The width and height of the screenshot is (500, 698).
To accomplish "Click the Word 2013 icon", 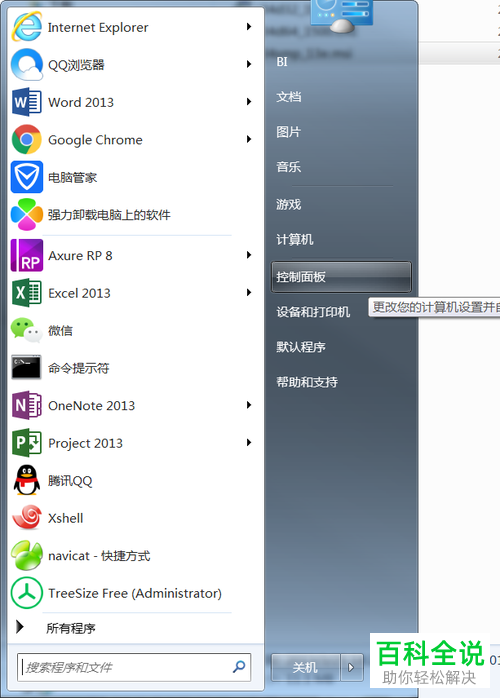I will [x=27, y=102].
